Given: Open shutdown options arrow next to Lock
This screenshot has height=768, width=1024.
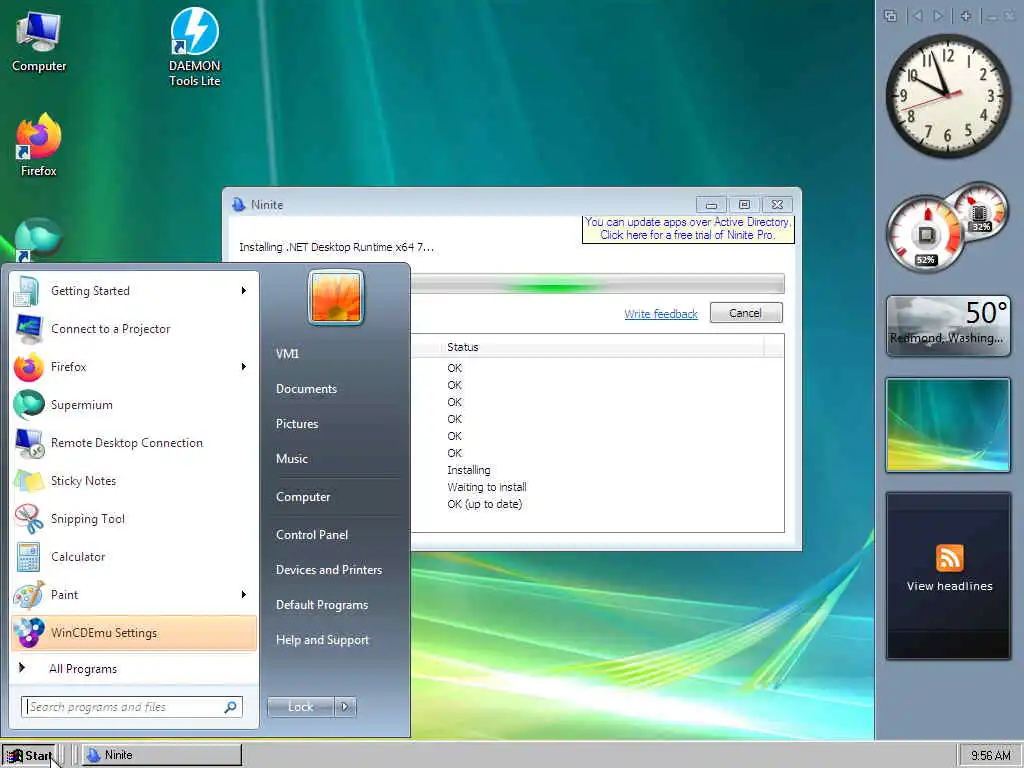Looking at the screenshot, I should tap(345, 707).
